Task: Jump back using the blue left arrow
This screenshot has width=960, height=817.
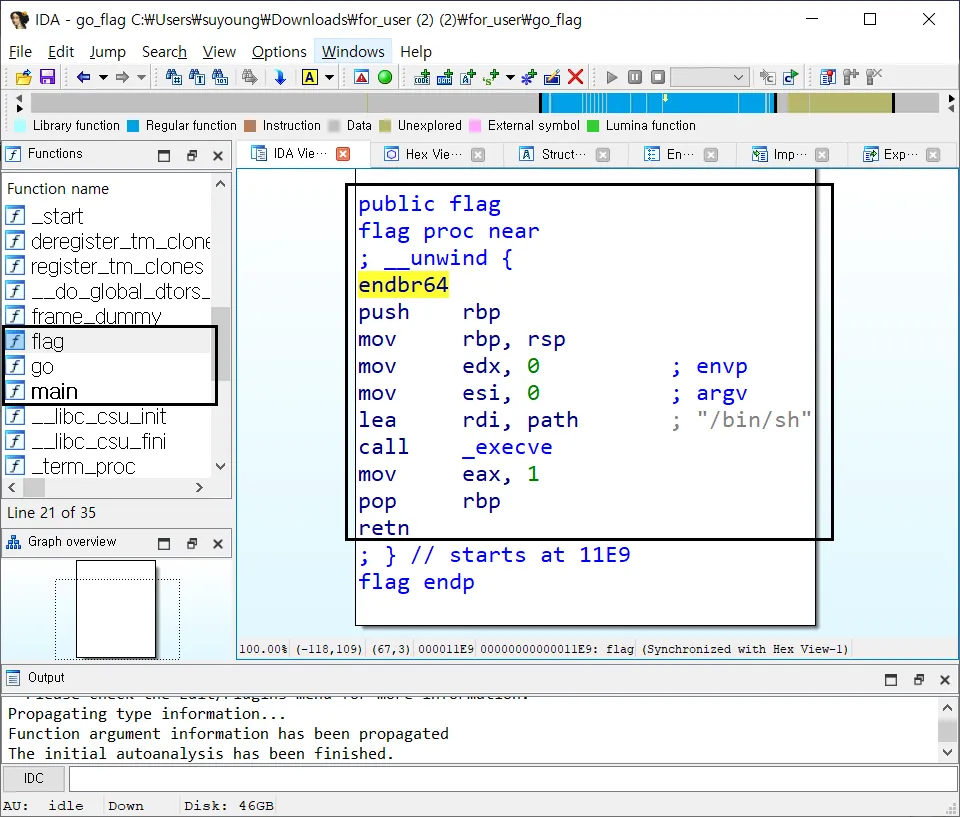Action: click(84, 77)
